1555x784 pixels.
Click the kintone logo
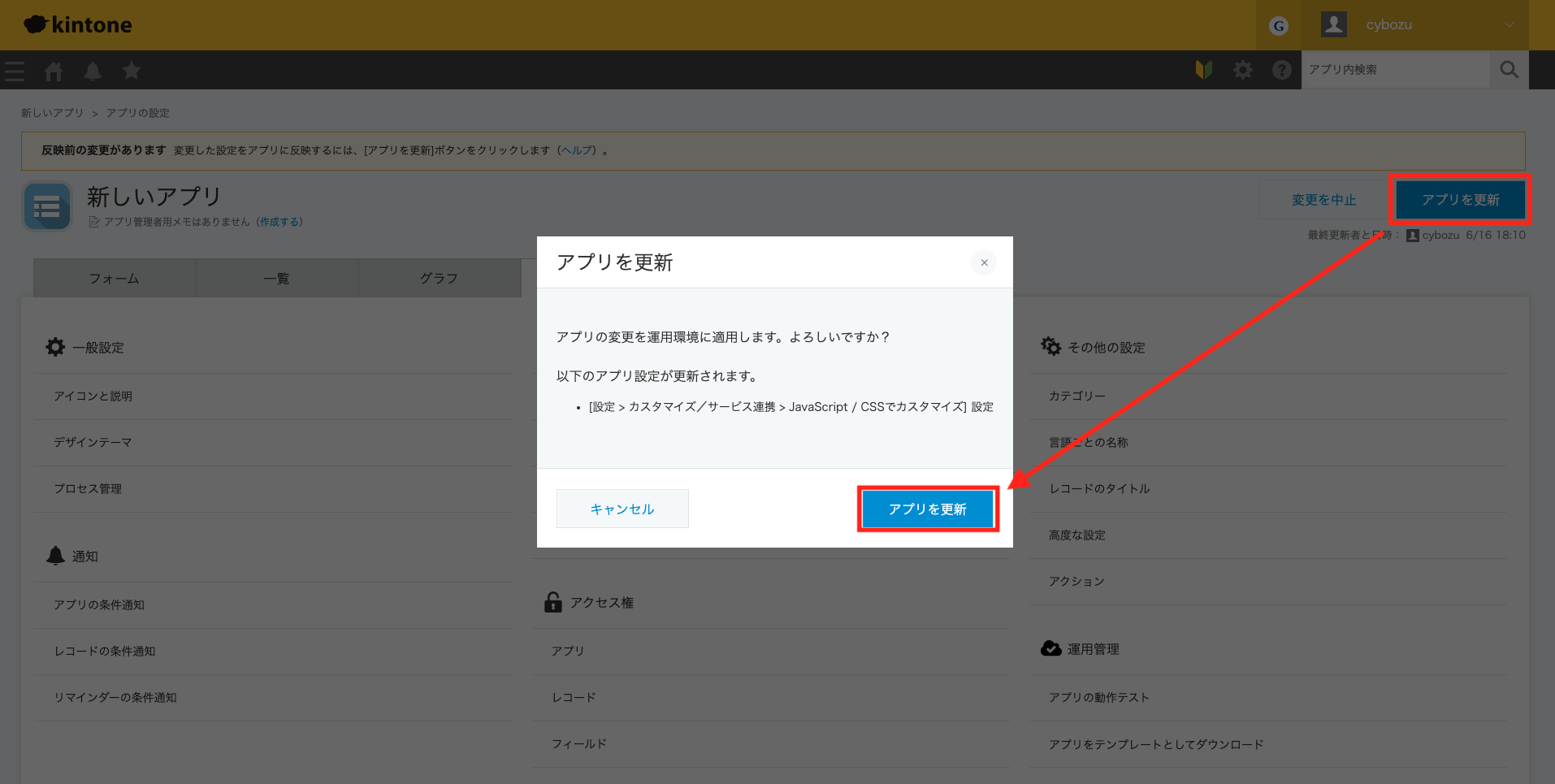pyautogui.click(x=78, y=24)
